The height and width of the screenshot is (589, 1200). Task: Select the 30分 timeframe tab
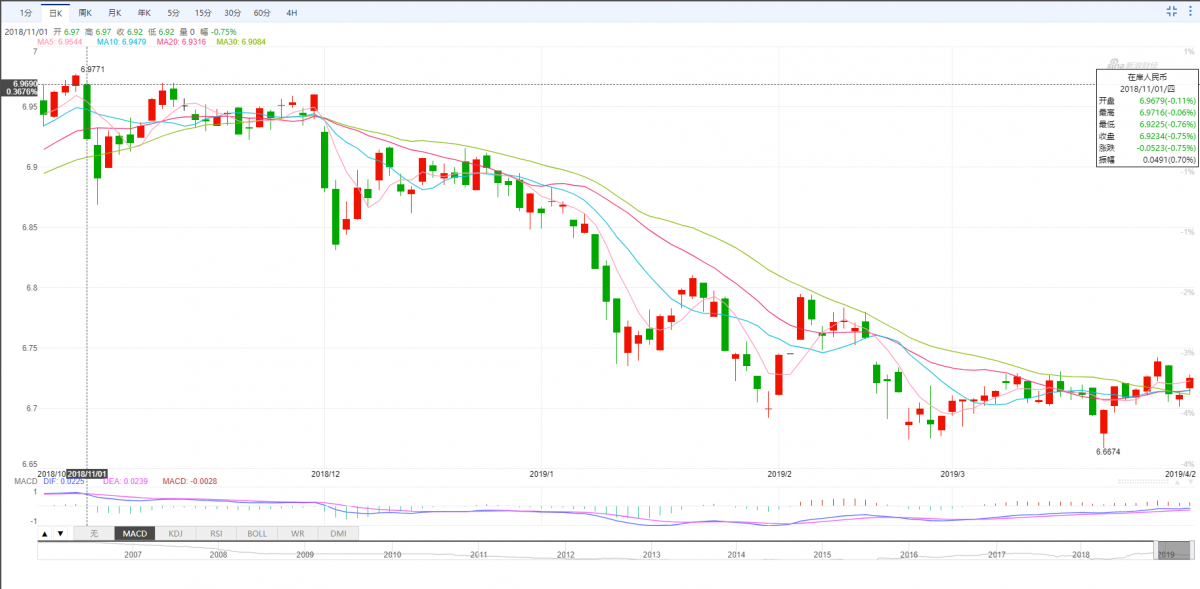point(233,12)
